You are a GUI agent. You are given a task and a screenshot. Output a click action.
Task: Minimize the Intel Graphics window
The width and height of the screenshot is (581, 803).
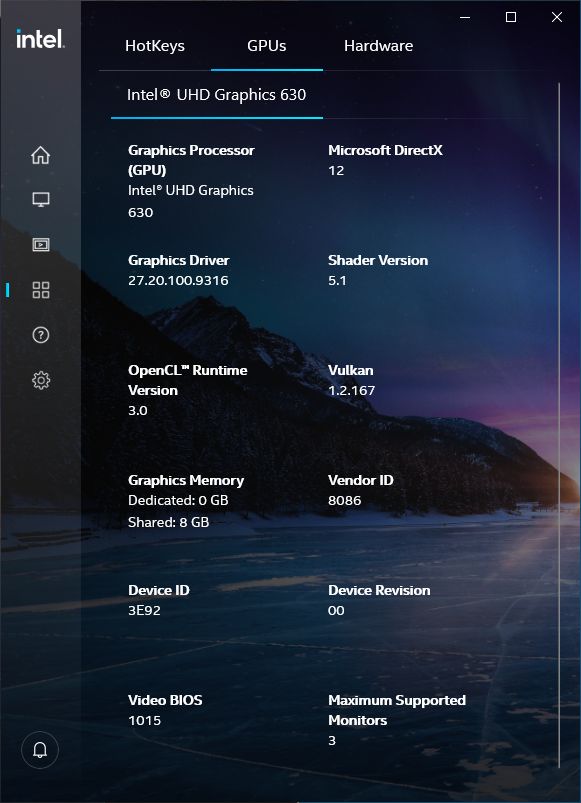click(x=465, y=17)
